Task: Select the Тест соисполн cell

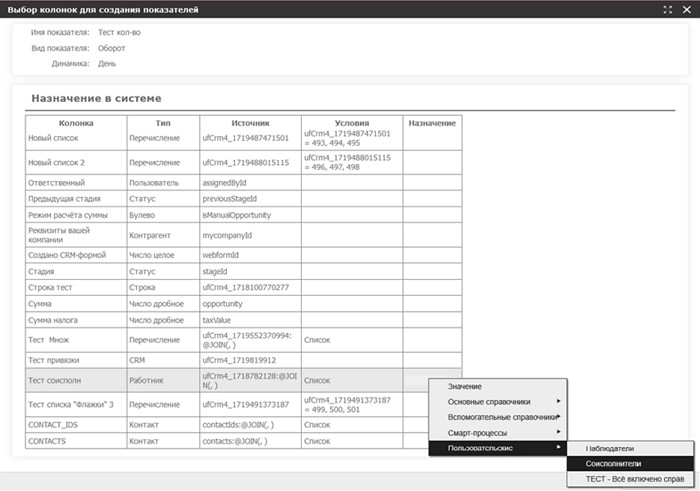Action: tap(76, 380)
